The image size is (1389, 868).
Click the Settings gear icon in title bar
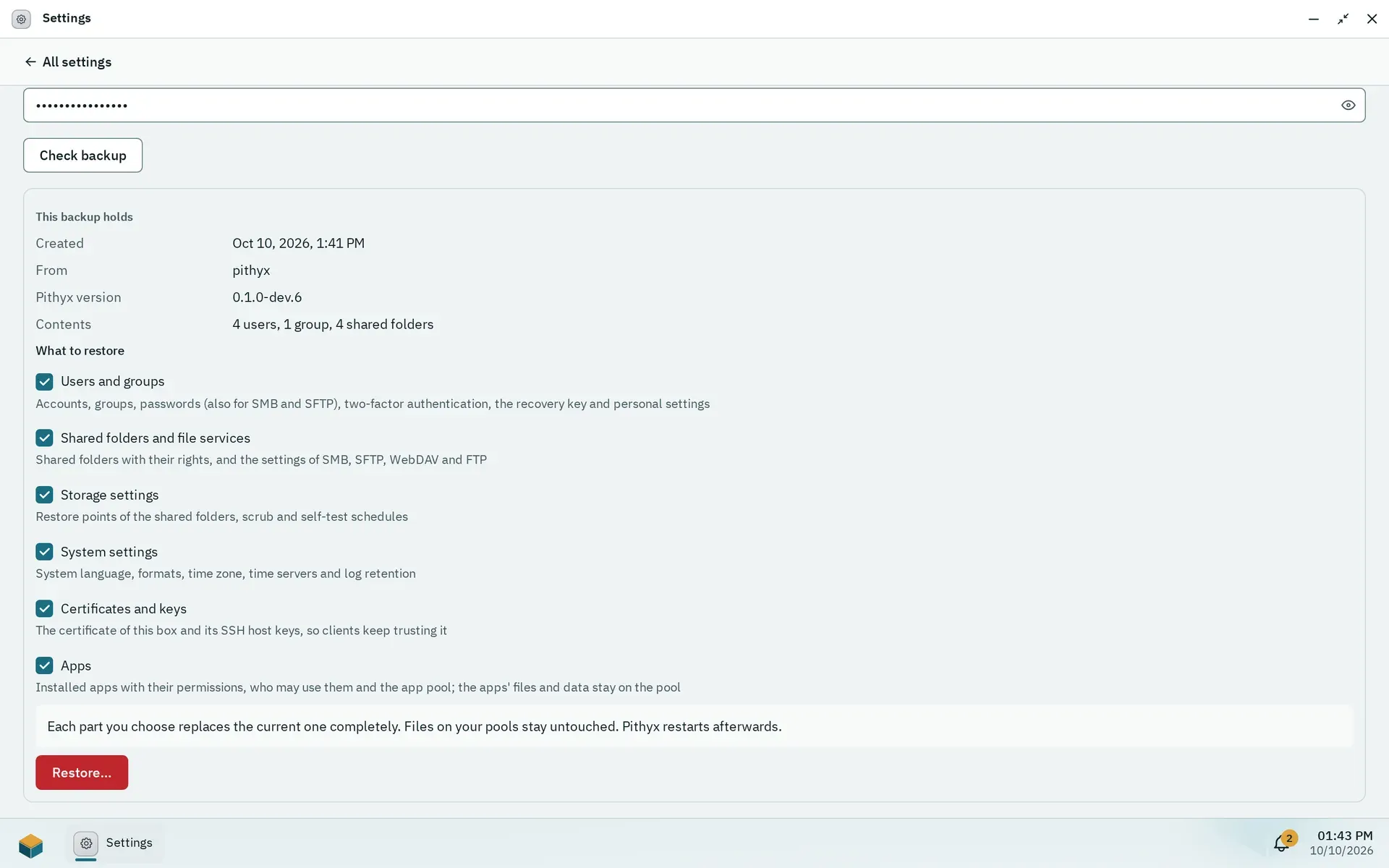pyautogui.click(x=21, y=19)
